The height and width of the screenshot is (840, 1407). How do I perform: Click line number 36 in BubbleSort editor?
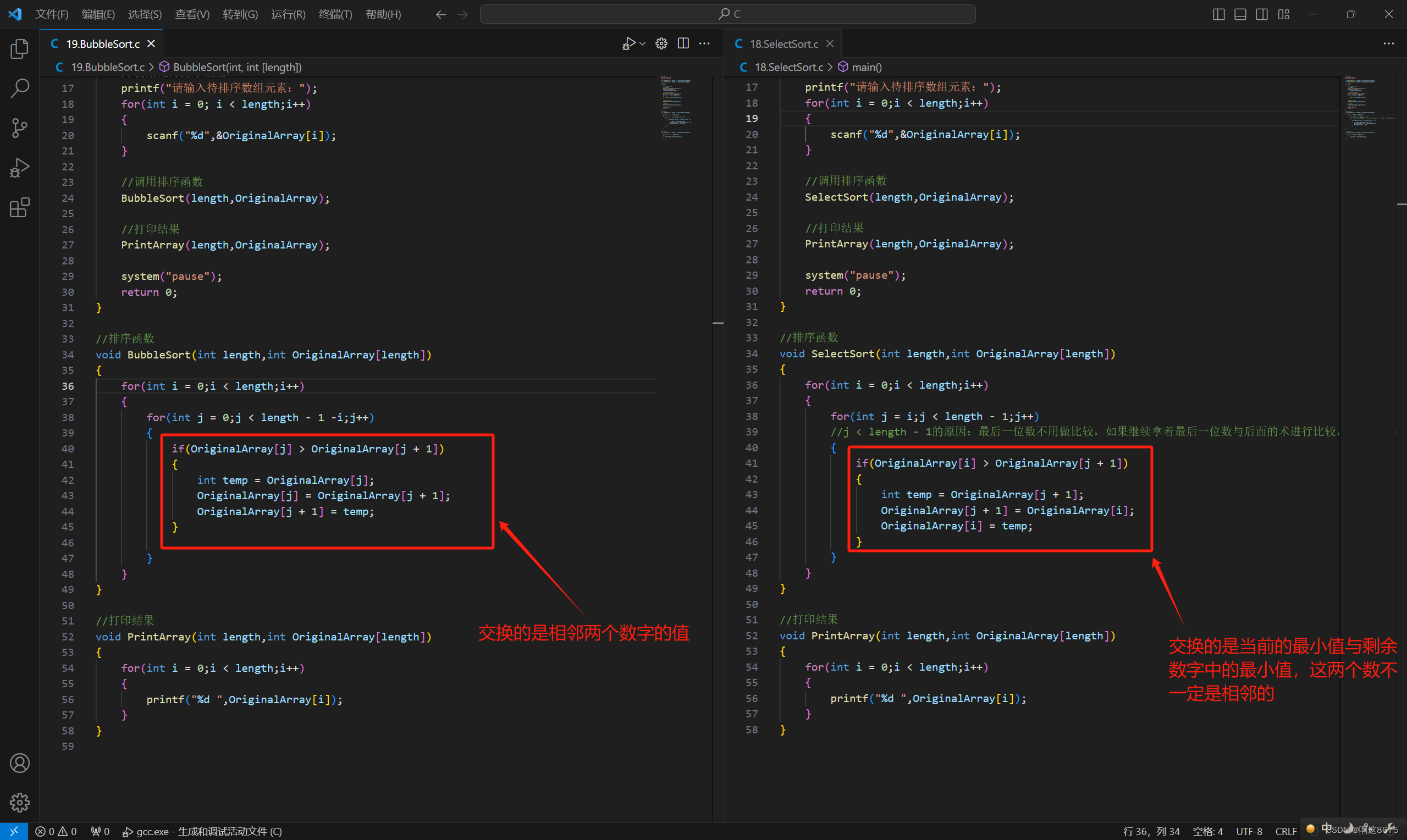tap(68, 386)
